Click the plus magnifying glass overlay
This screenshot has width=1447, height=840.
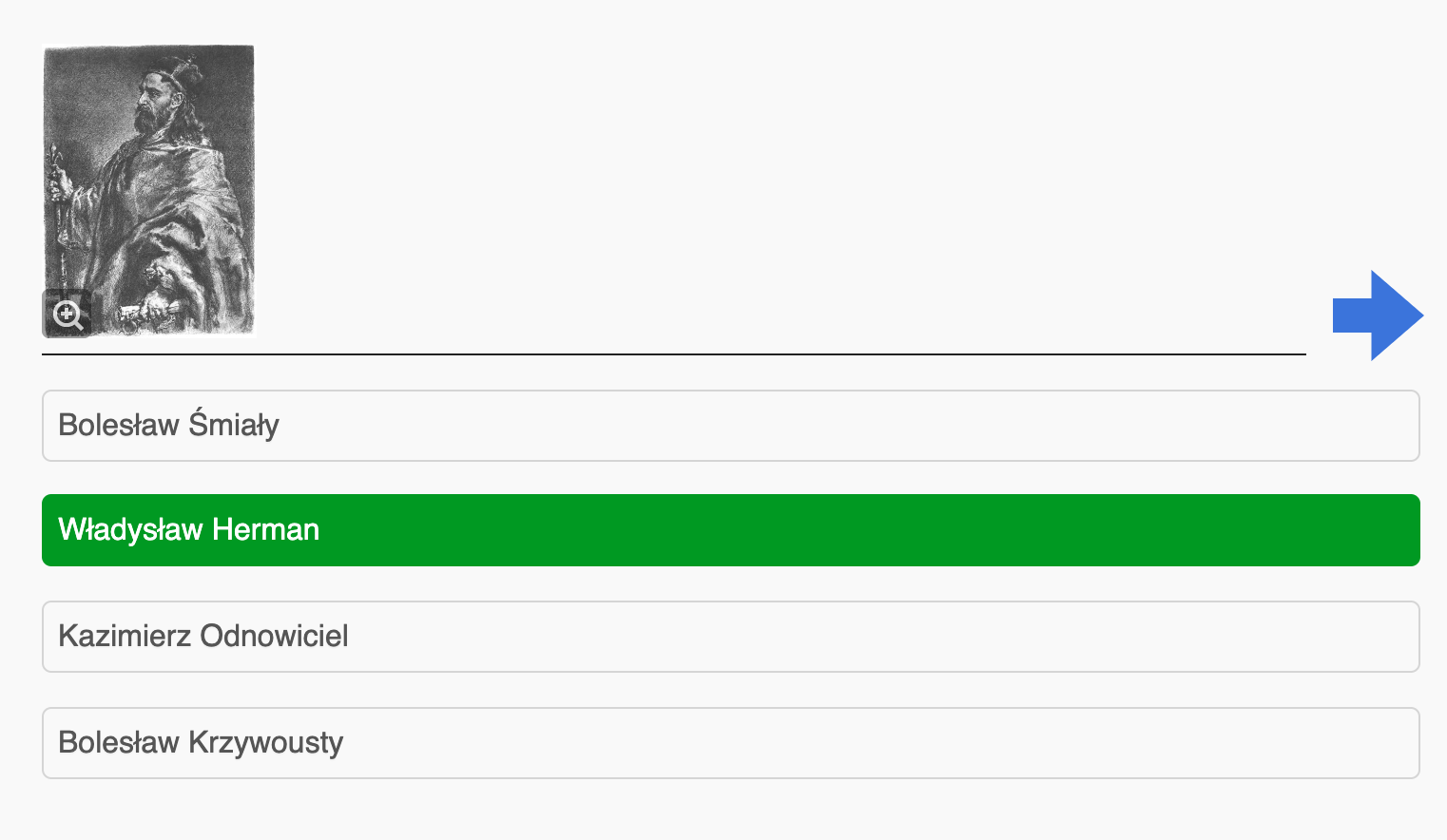(68, 314)
